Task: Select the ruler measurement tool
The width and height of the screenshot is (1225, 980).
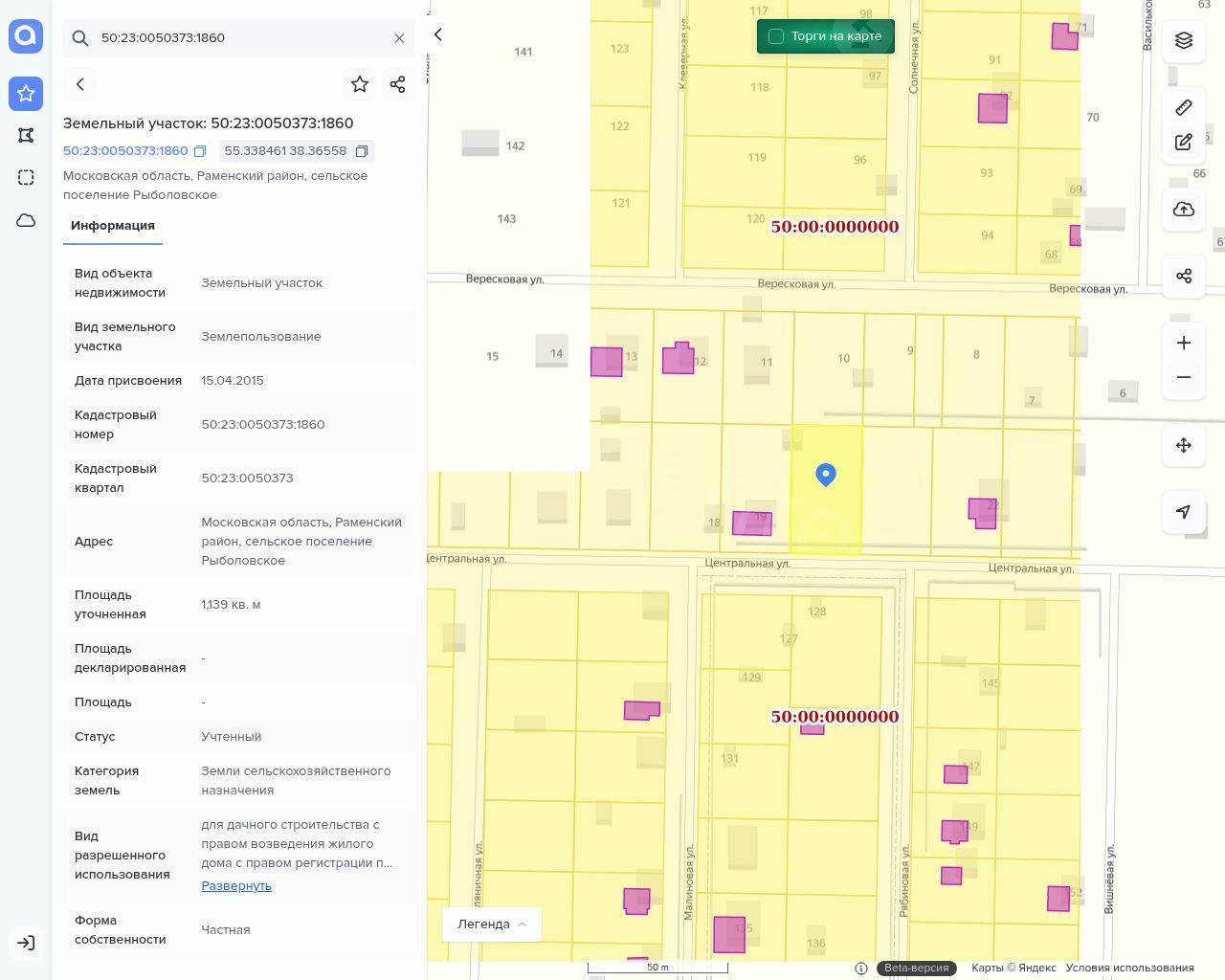Action: (1184, 107)
